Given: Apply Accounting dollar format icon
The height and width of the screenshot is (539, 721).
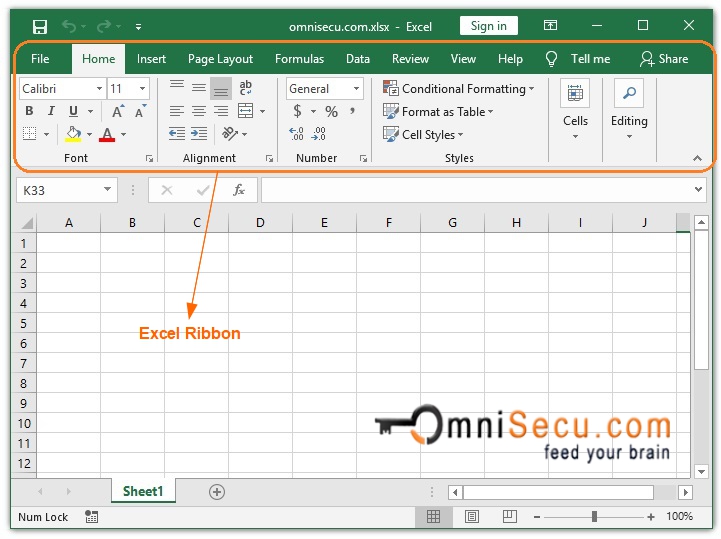Looking at the screenshot, I should pyautogui.click(x=298, y=111).
